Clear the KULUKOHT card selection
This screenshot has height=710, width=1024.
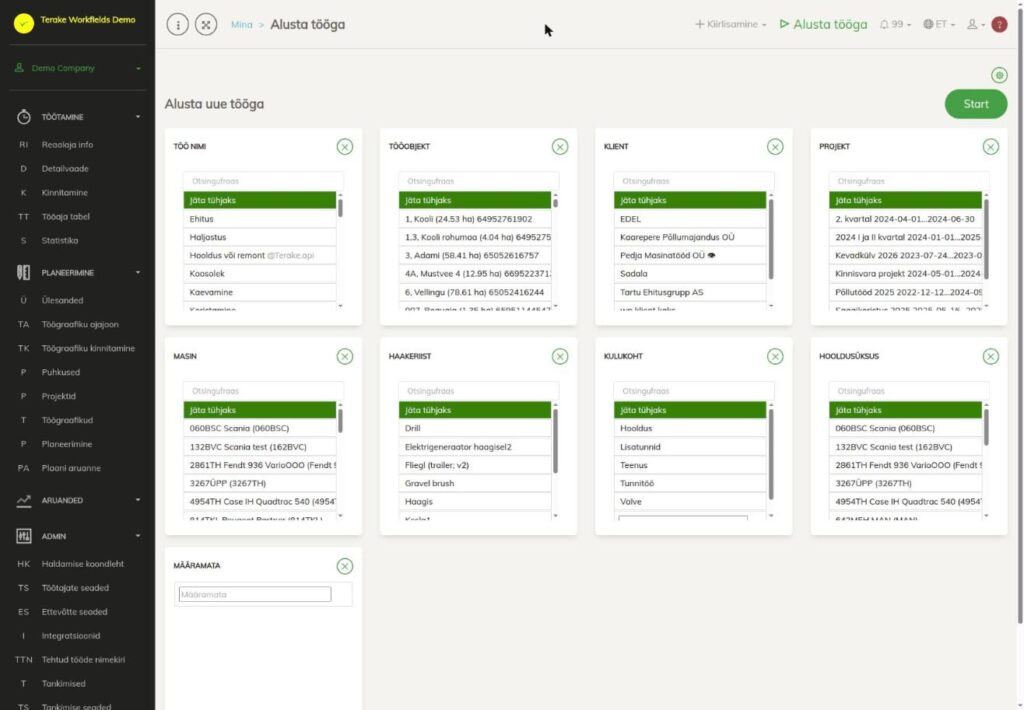[775, 357]
